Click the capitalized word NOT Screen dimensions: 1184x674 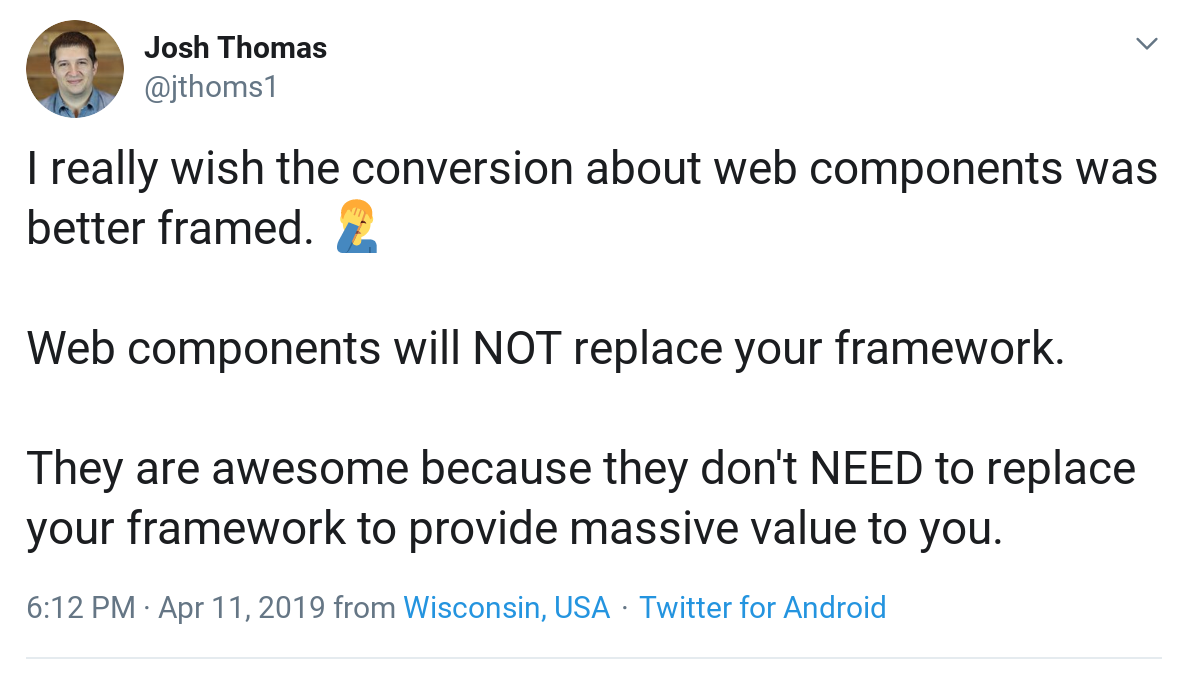click(x=517, y=348)
